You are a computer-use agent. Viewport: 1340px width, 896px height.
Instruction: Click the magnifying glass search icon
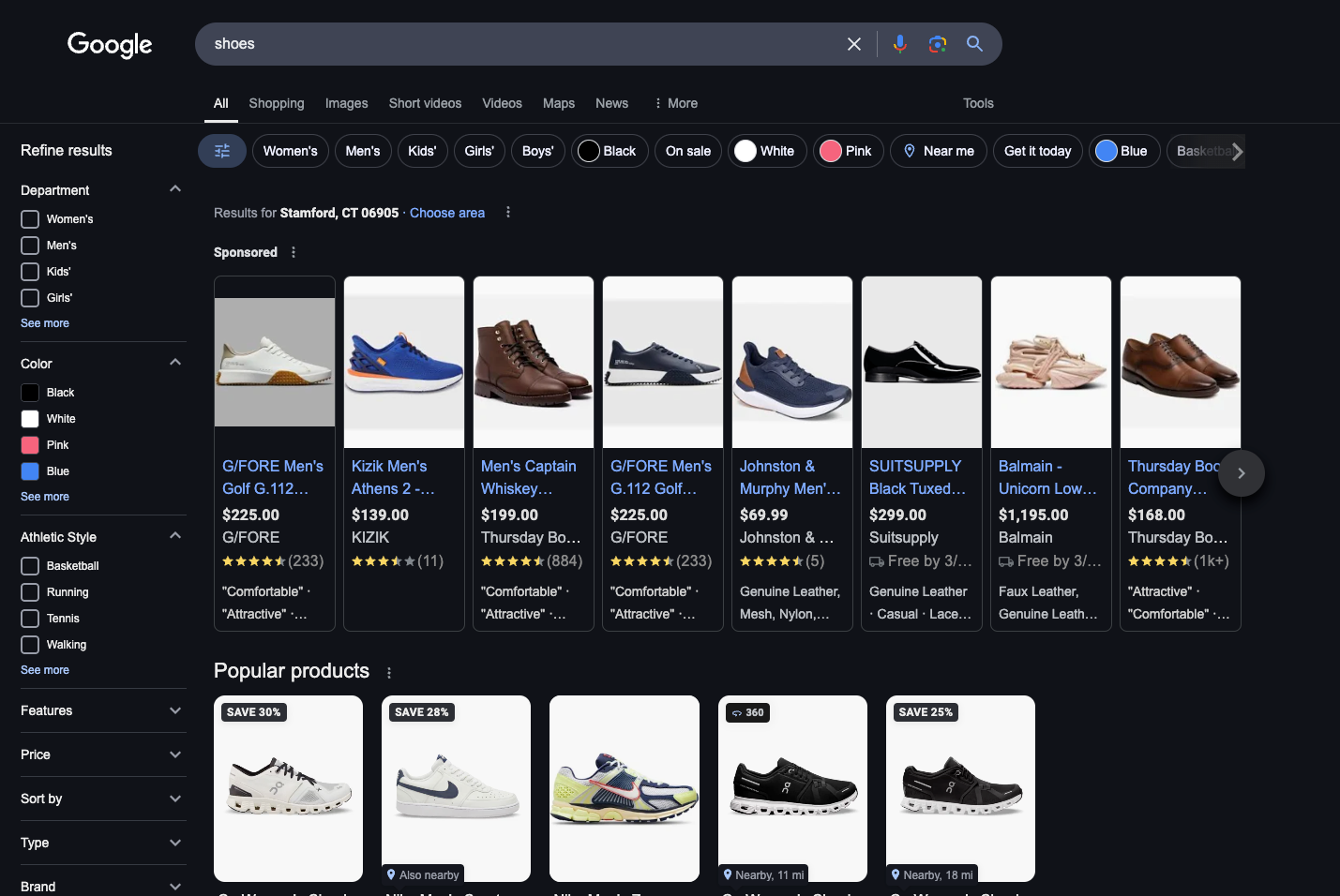point(974,44)
